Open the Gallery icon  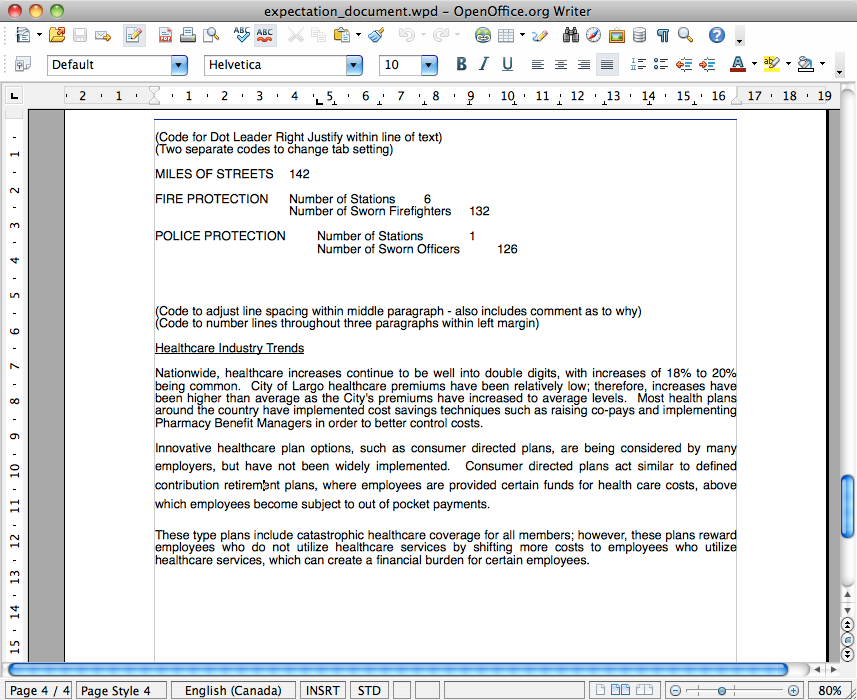point(617,36)
